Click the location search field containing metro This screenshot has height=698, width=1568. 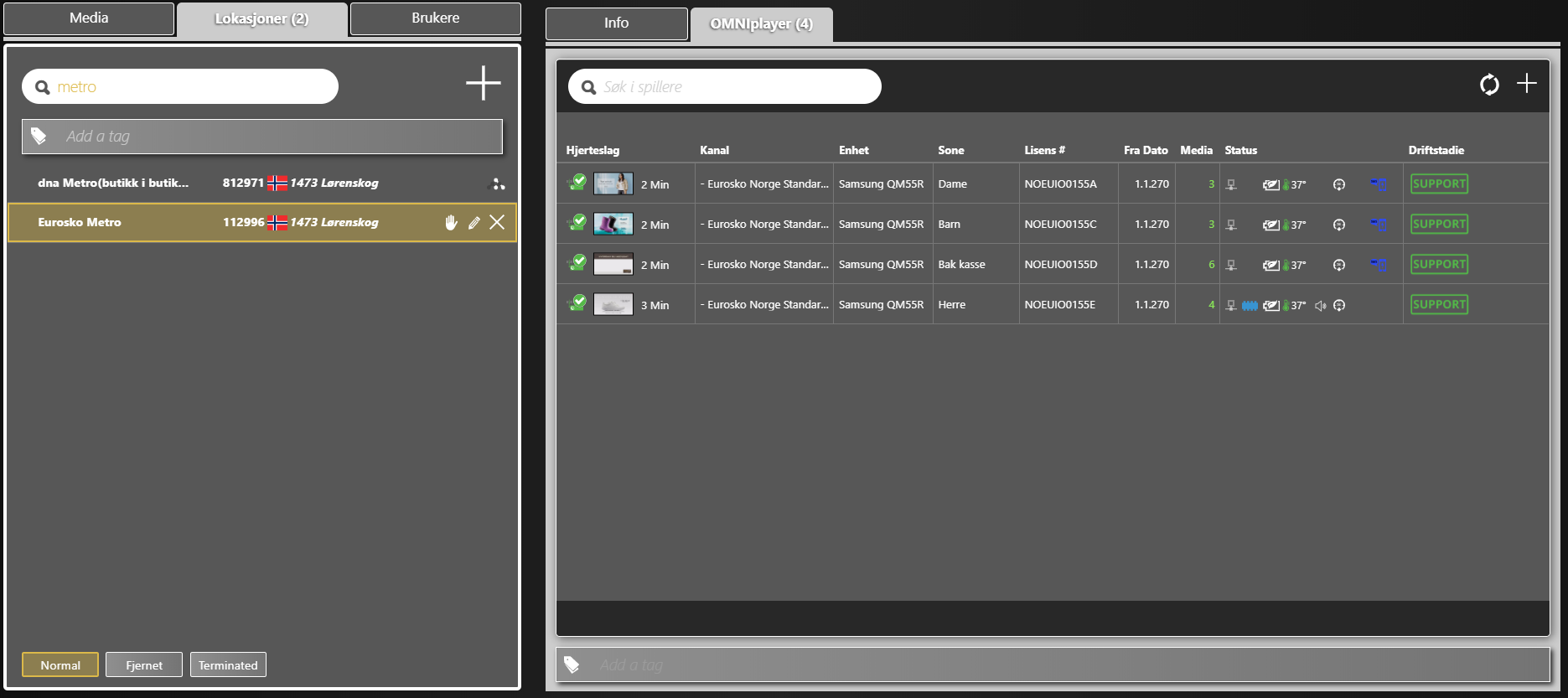(x=180, y=86)
